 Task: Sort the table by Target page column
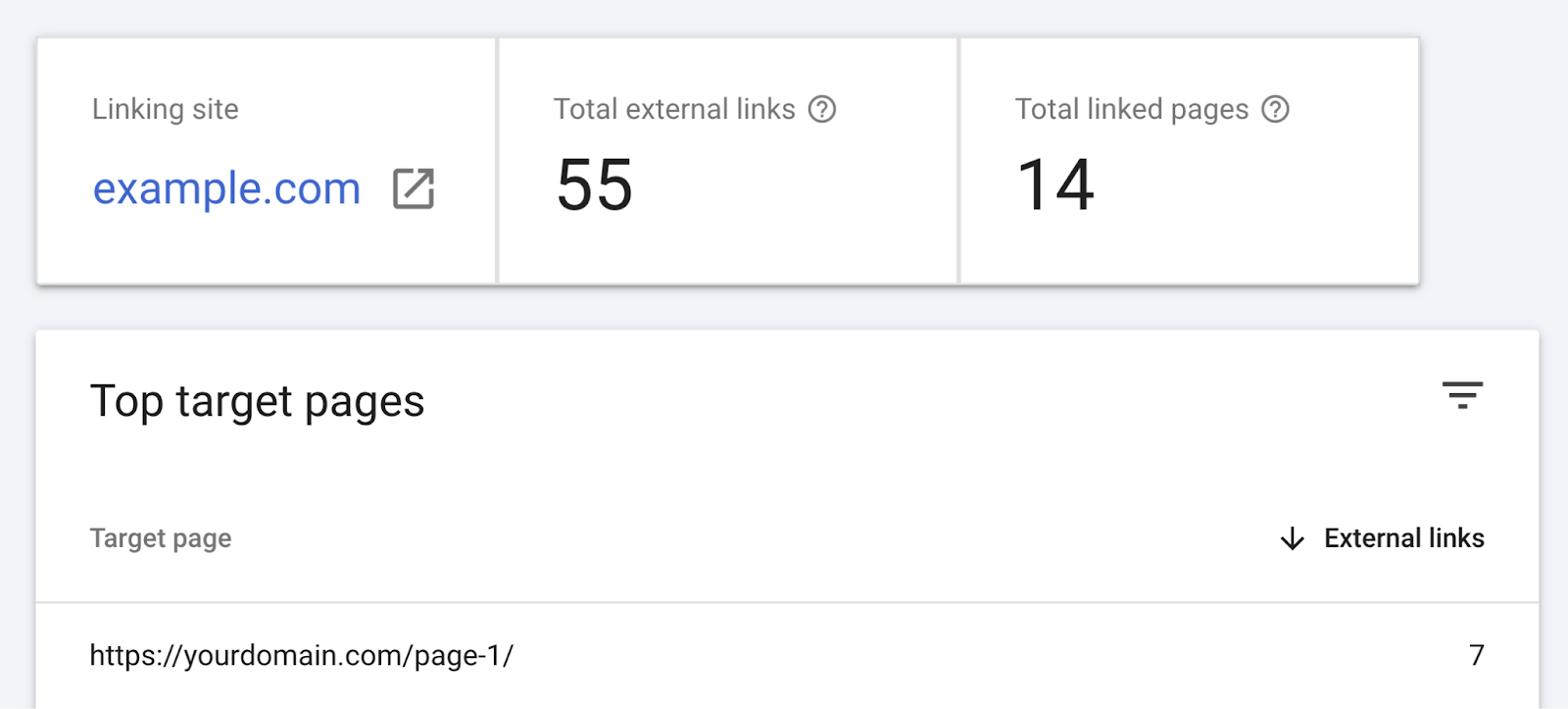161,537
